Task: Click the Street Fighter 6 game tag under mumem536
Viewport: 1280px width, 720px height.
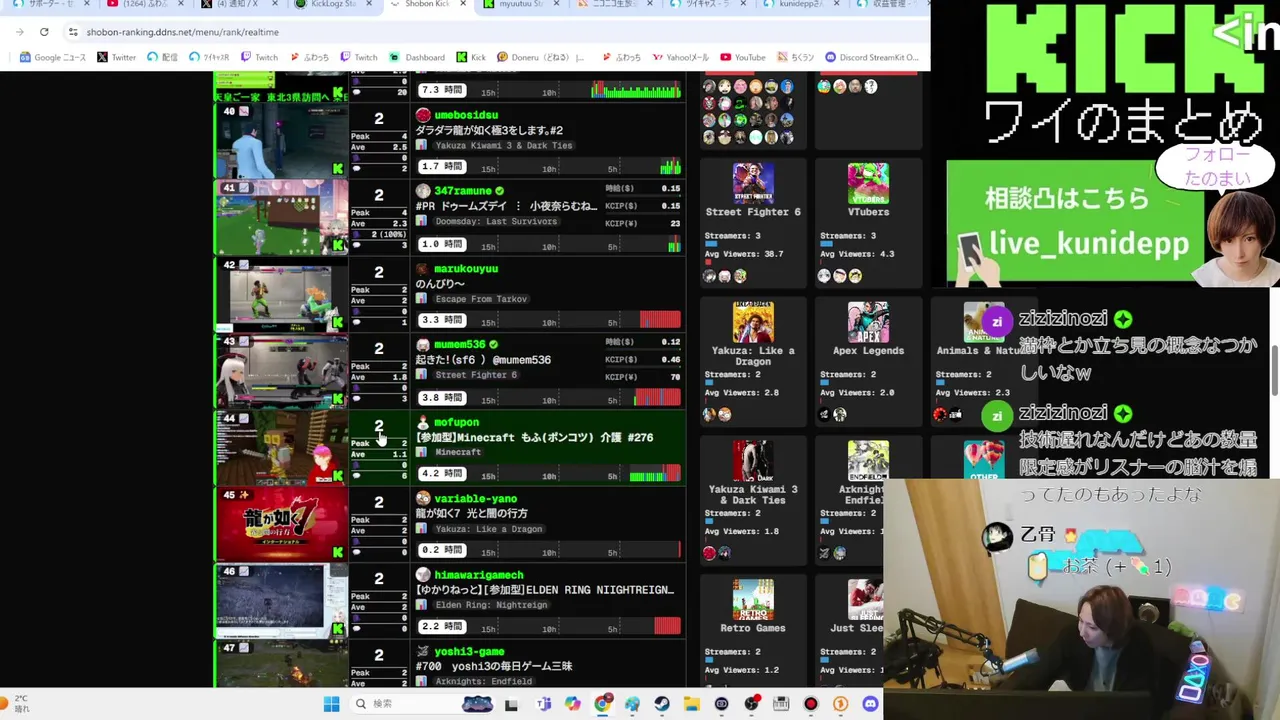Action: (x=476, y=375)
